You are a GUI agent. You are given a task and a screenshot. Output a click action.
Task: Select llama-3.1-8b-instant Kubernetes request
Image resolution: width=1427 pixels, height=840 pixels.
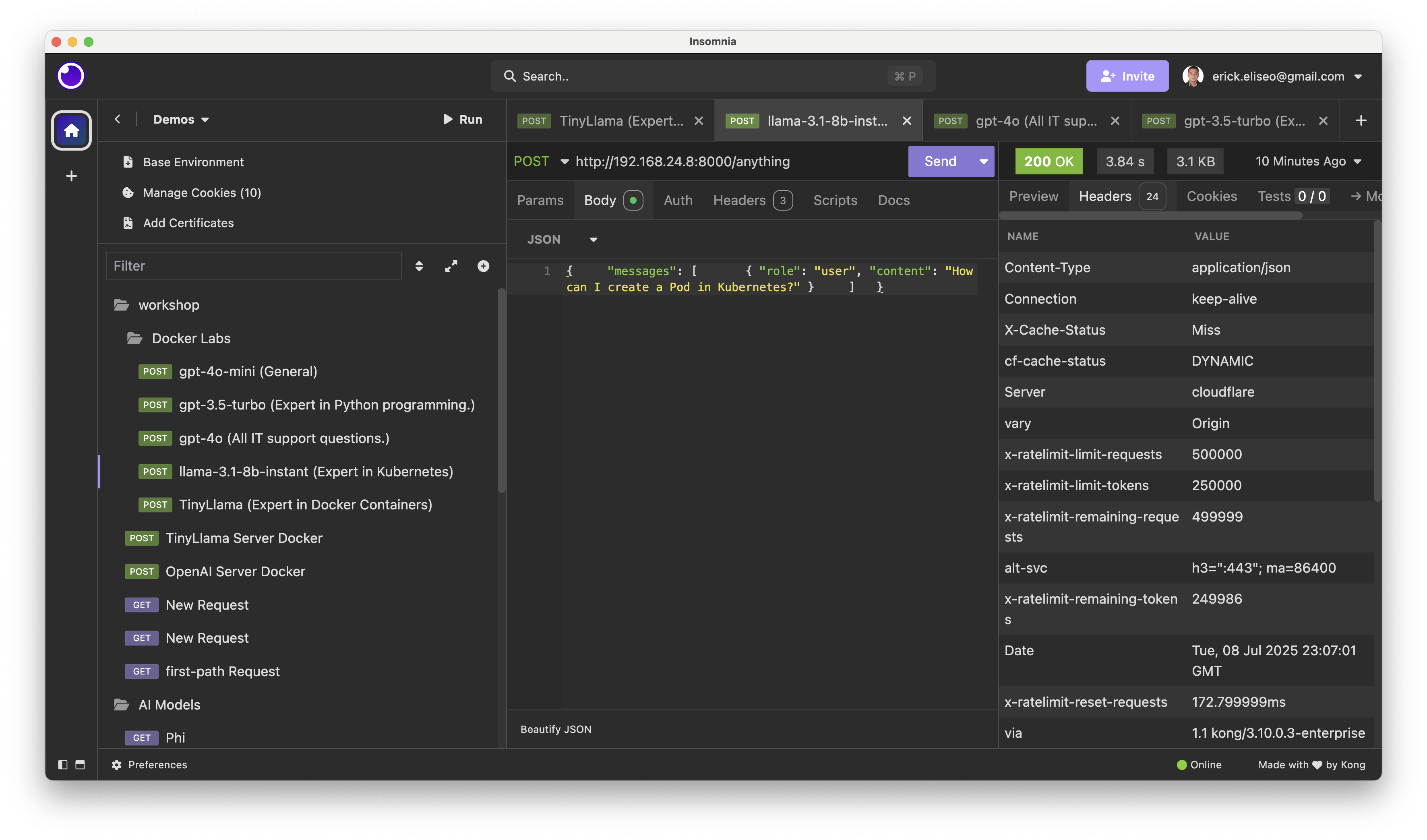click(x=295, y=472)
